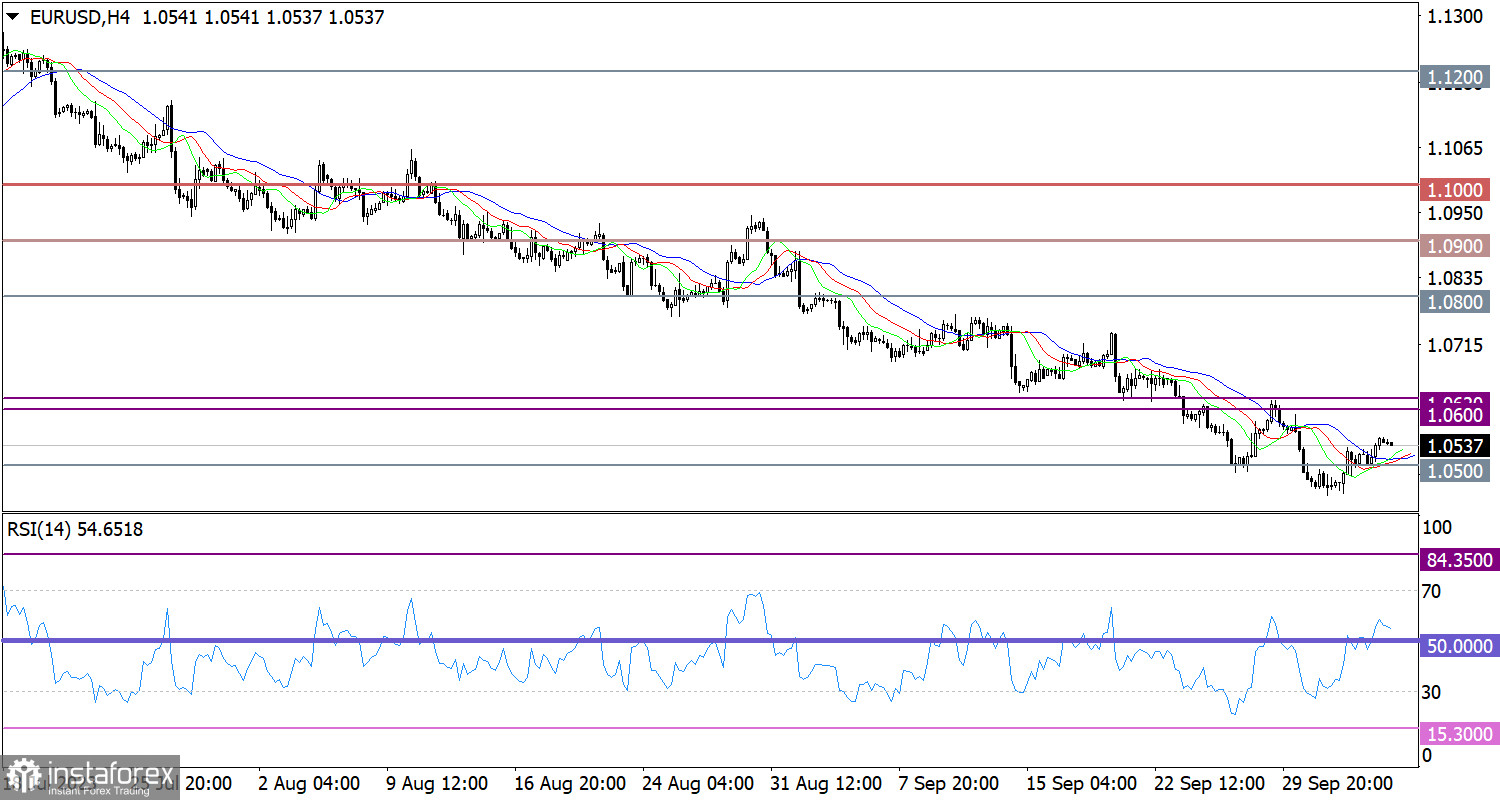Click the RSI scale value 30

1431,692
